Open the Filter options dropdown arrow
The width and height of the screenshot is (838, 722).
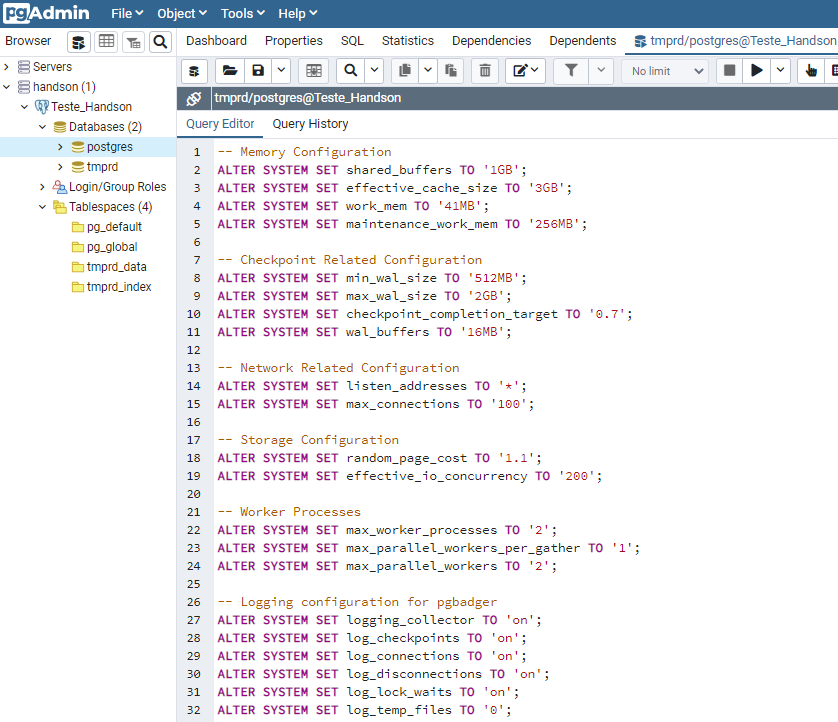[x=601, y=71]
